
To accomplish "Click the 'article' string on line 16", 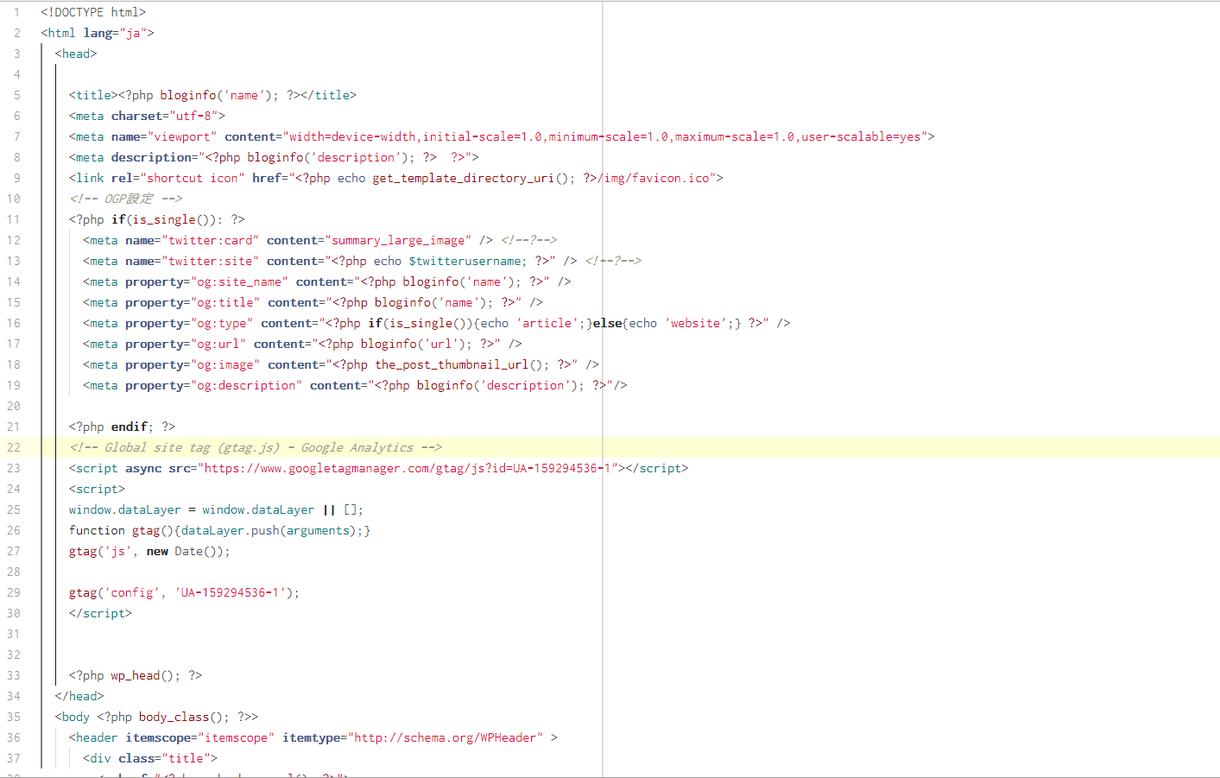I will (x=549, y=323).
